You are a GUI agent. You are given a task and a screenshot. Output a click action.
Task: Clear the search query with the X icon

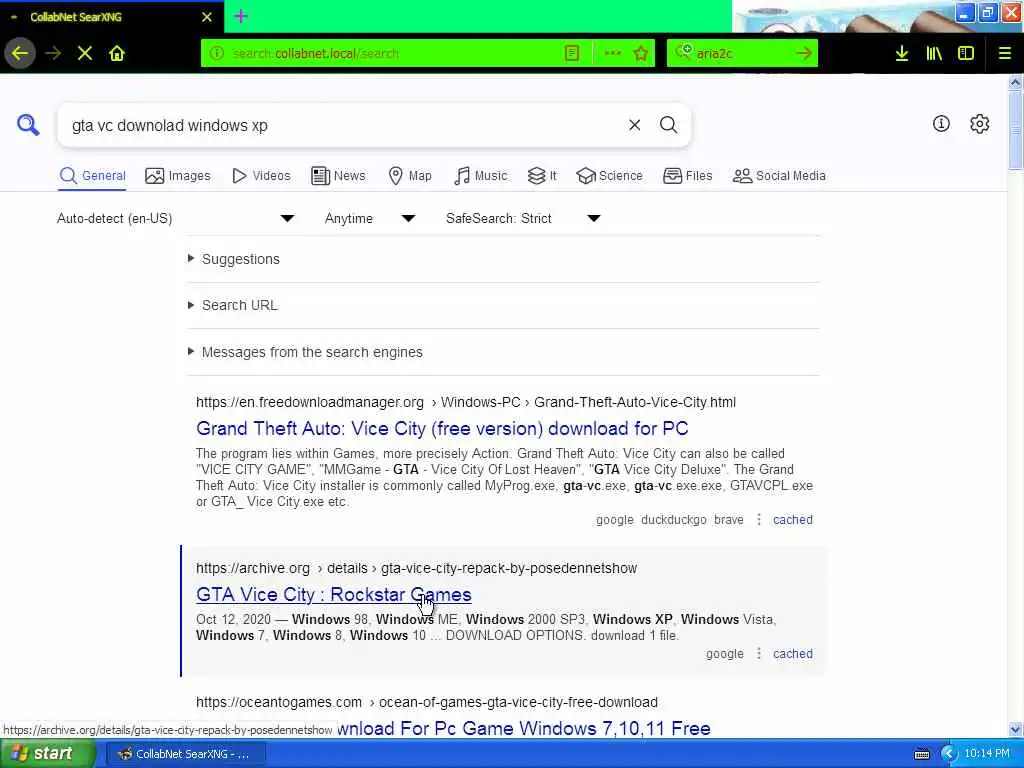point(634,125)
